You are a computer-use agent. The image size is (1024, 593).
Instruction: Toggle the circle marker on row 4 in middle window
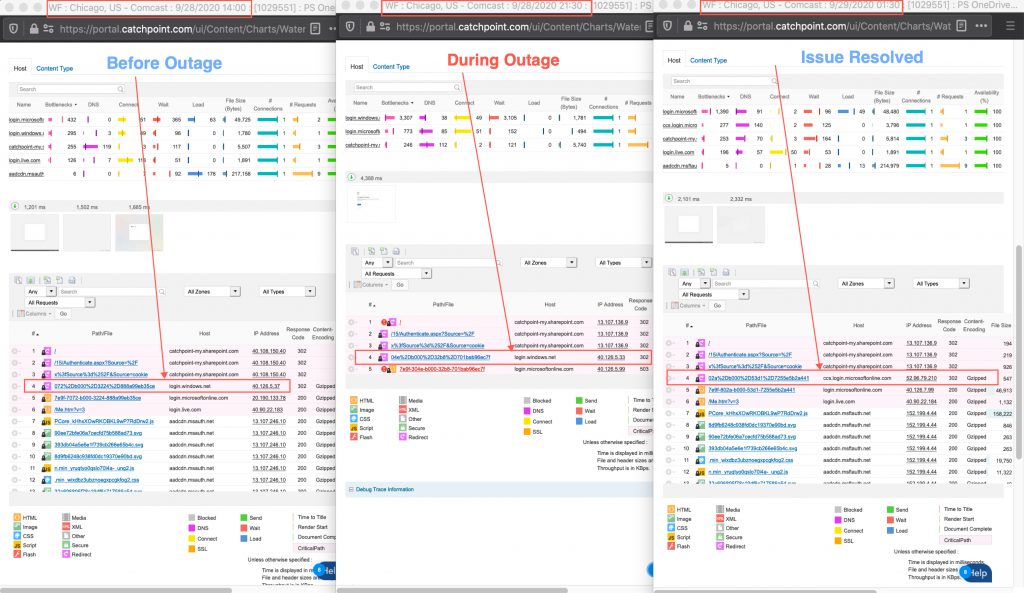(x=351, y=357)
